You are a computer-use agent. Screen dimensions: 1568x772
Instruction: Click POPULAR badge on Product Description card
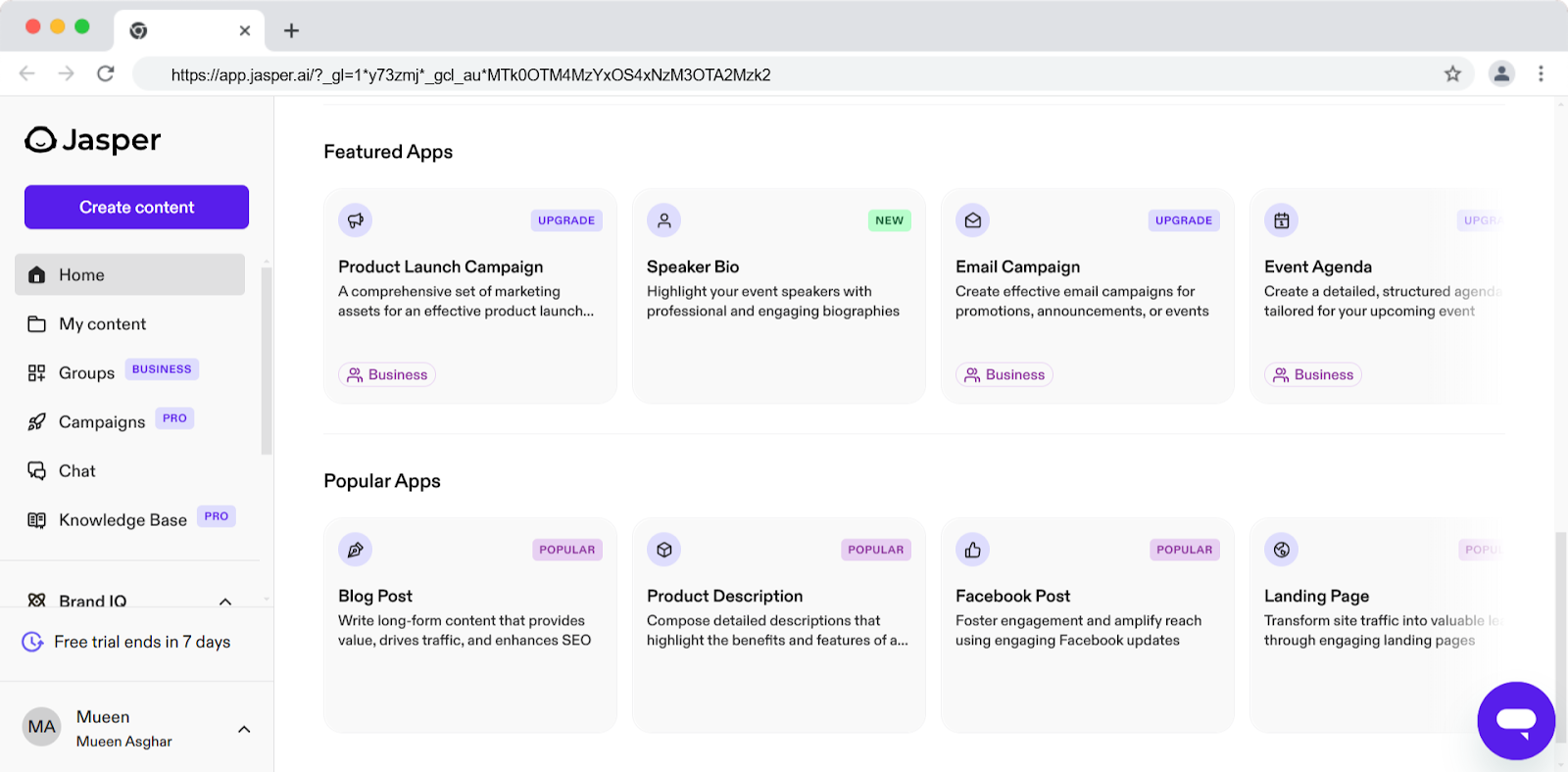[876, 550]
